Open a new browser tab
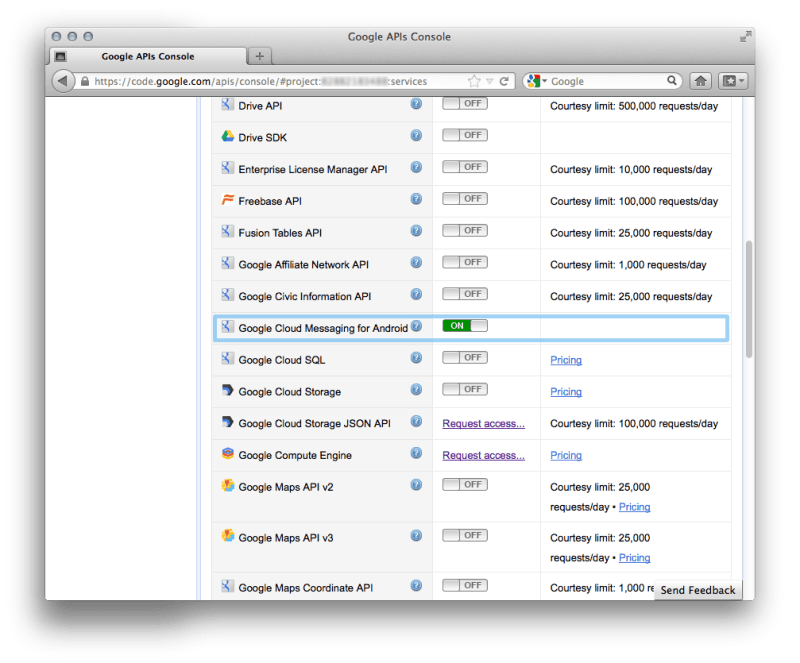This screenshot has height=663, width=800. pyautogui.click(x=258, y=56)
